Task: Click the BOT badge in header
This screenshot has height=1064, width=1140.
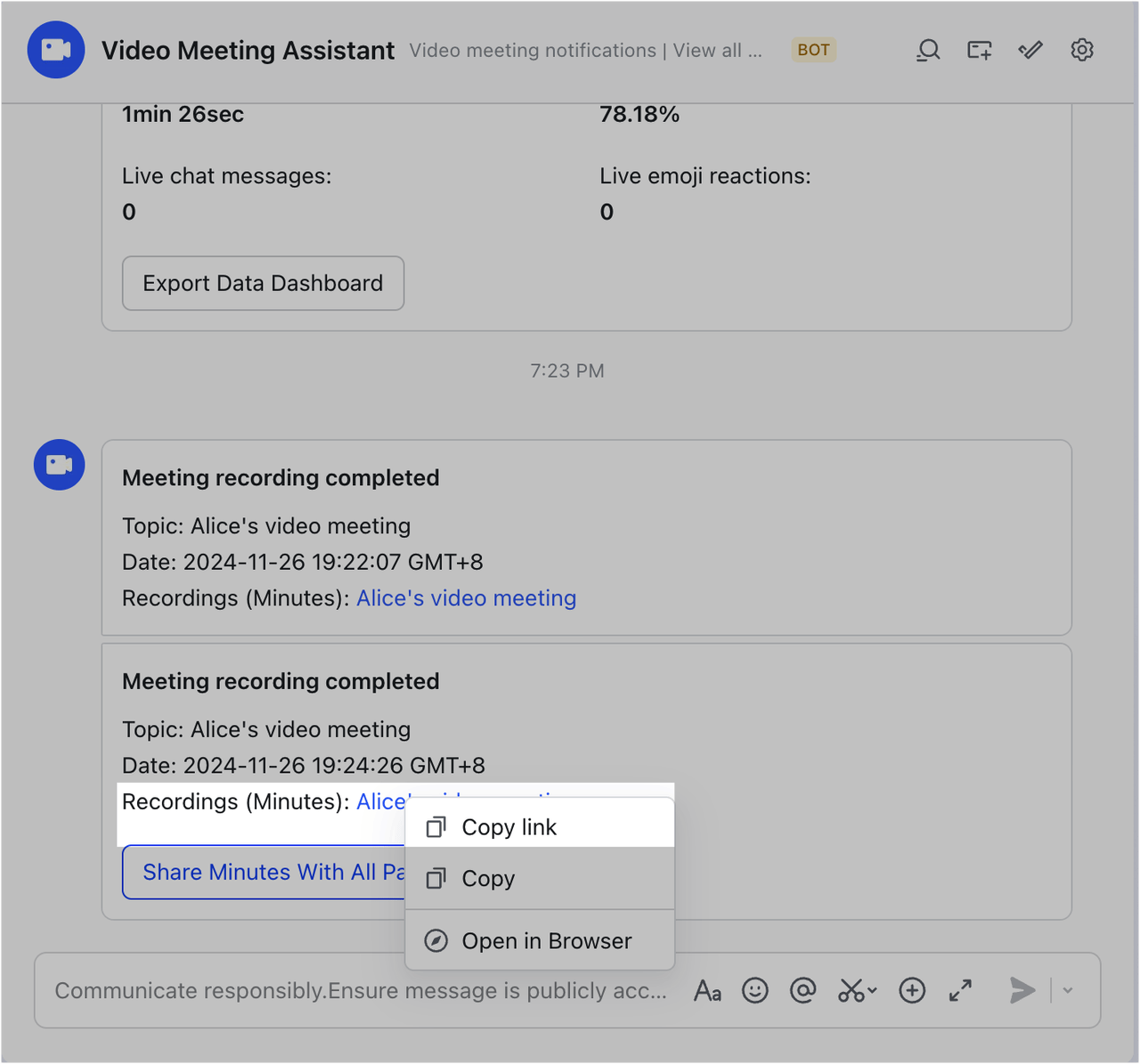Action: [813, 50]
